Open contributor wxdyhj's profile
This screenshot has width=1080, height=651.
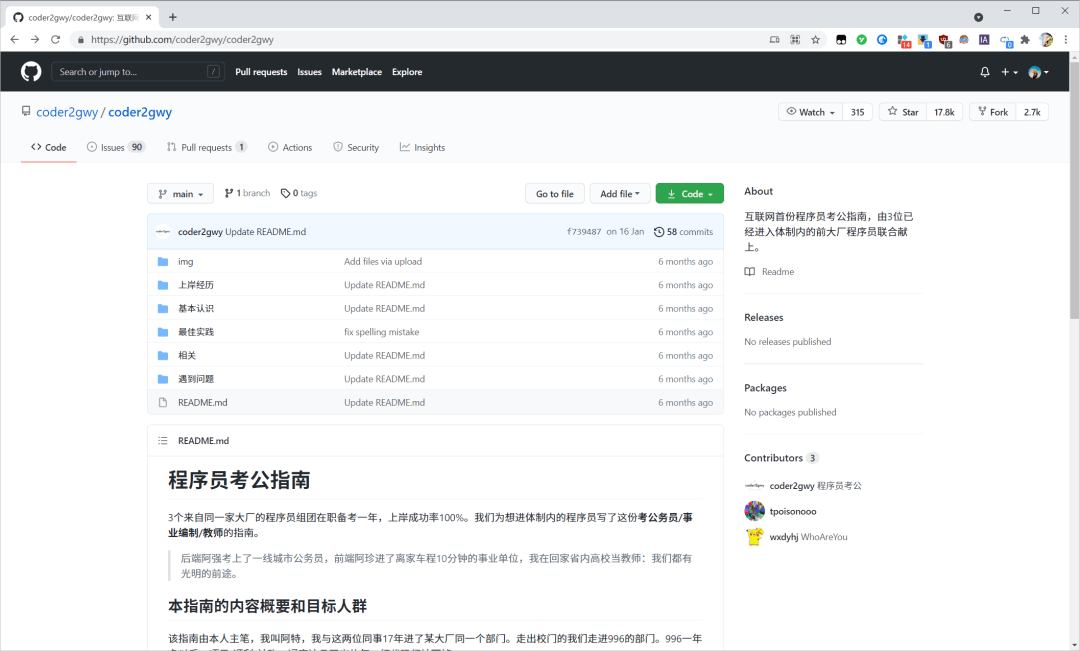pyautogui.click(x=784, y=537)
